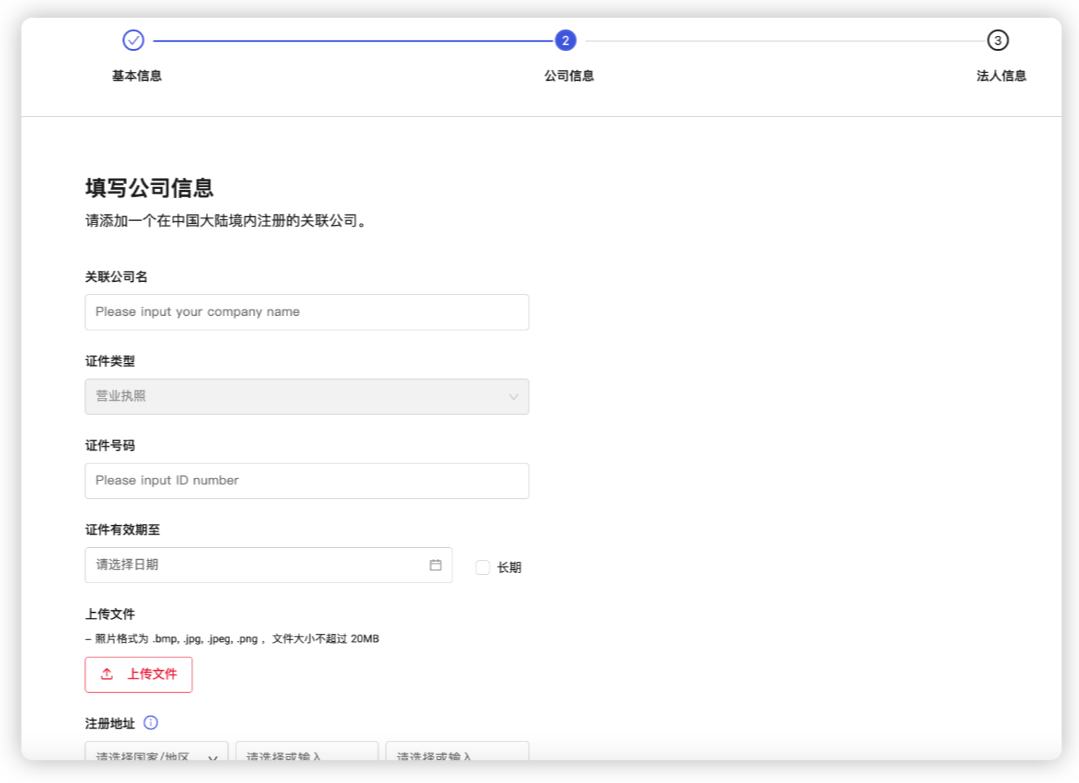Click the info icon beside 注册地址
The width and height of the screenshot is (1079, 783).
pyautogui.click(x=151, y=722)
